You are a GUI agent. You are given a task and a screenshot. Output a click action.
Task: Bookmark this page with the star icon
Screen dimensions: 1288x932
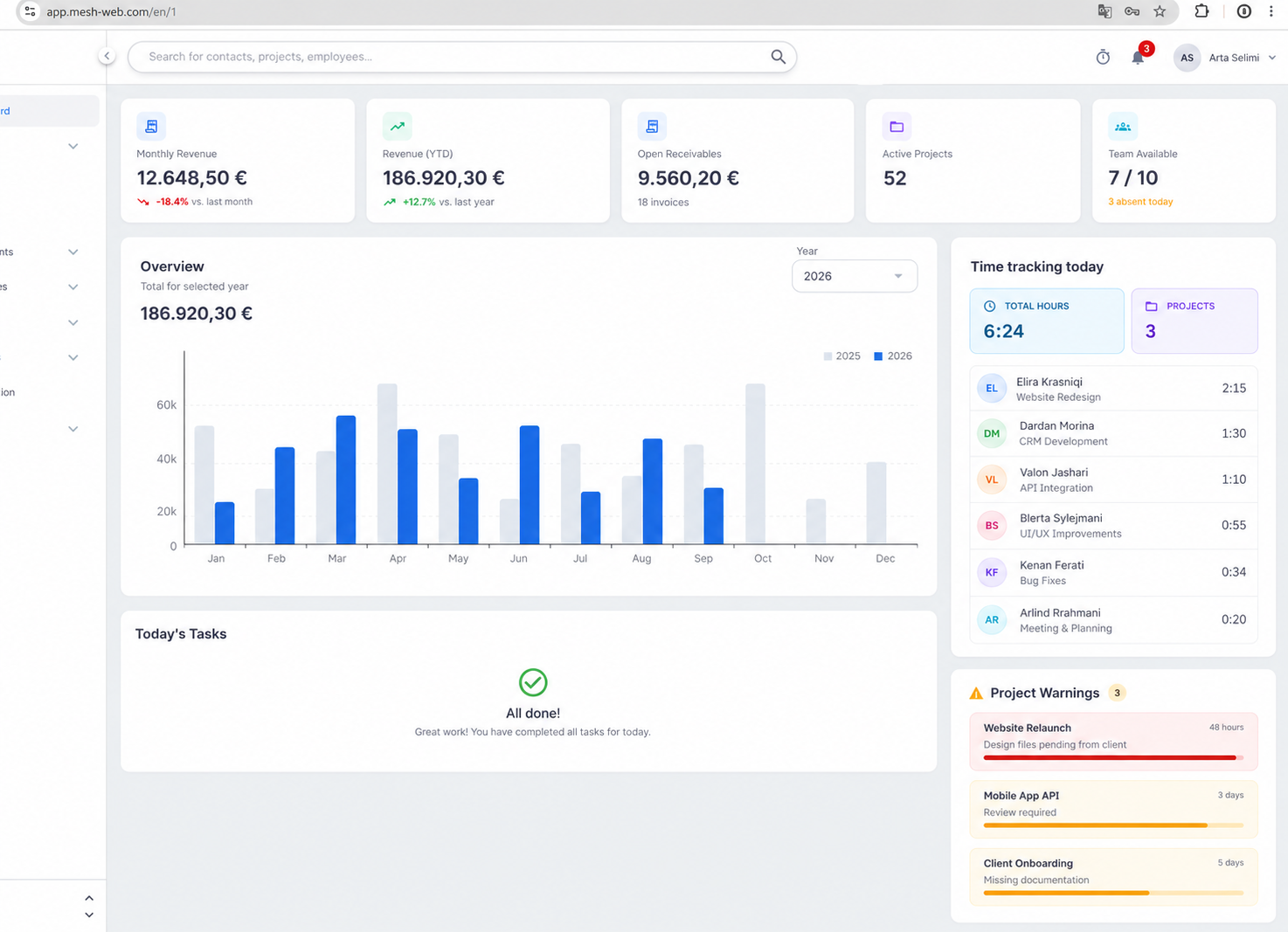tap(1160, 11)
